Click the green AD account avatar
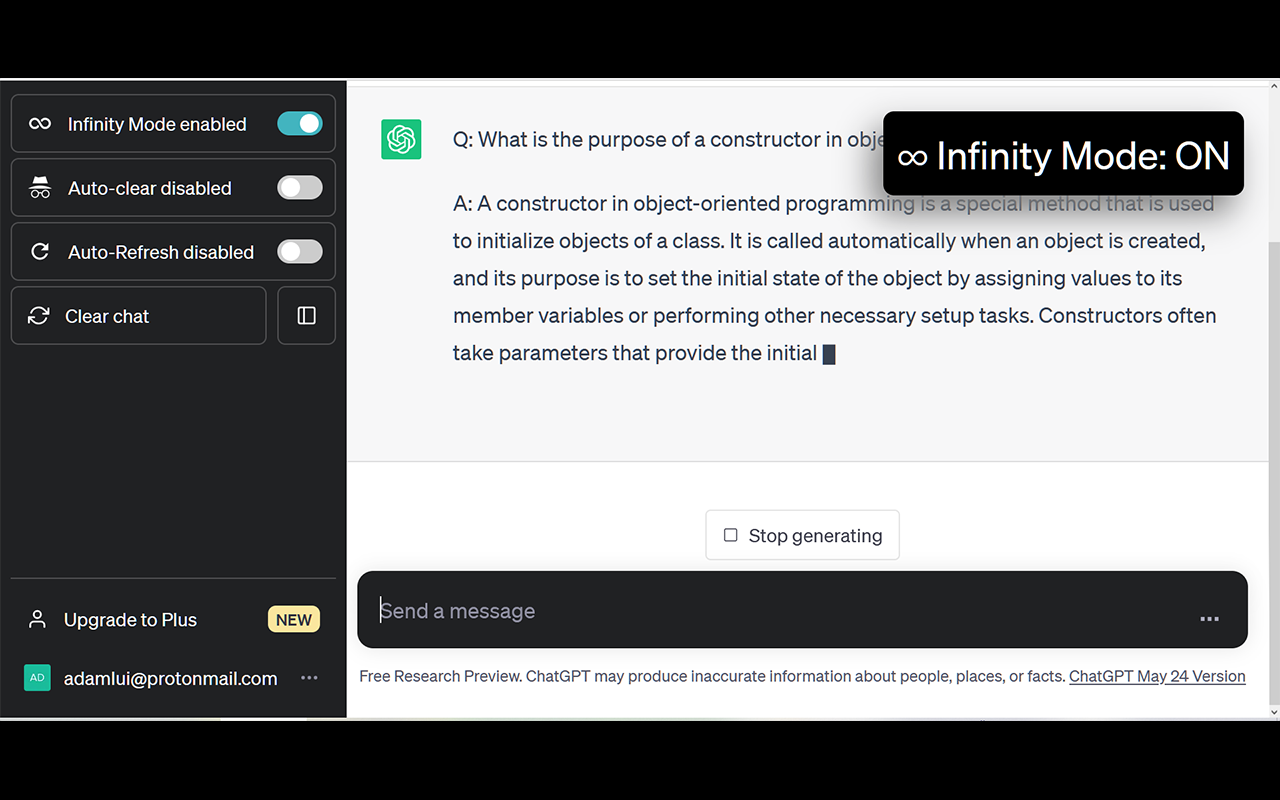This screenshot has width=1280, height=800. pyautogui.click(x=37, y=678)
